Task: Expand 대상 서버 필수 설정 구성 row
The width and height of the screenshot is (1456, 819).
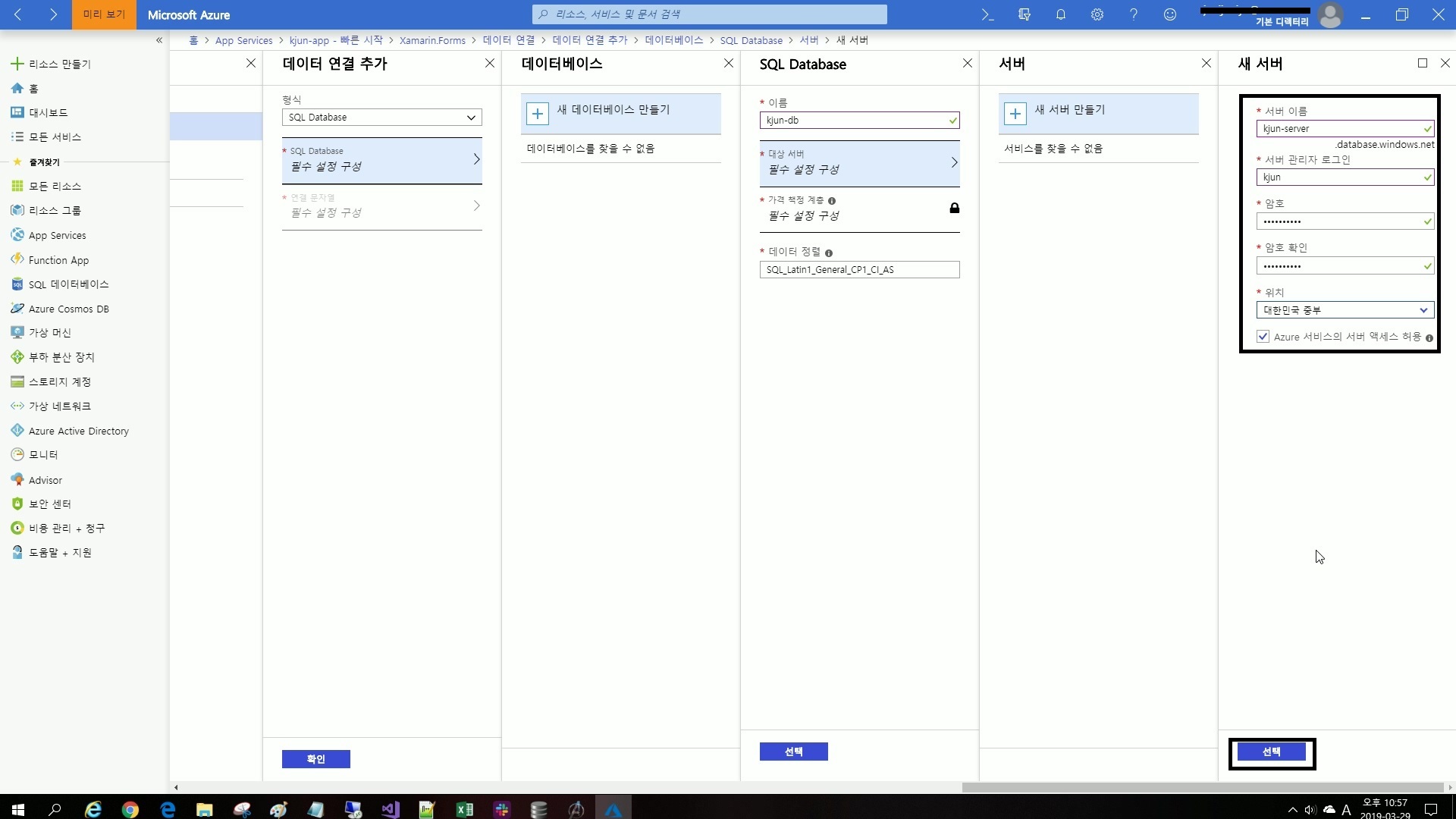Action: 859,163
